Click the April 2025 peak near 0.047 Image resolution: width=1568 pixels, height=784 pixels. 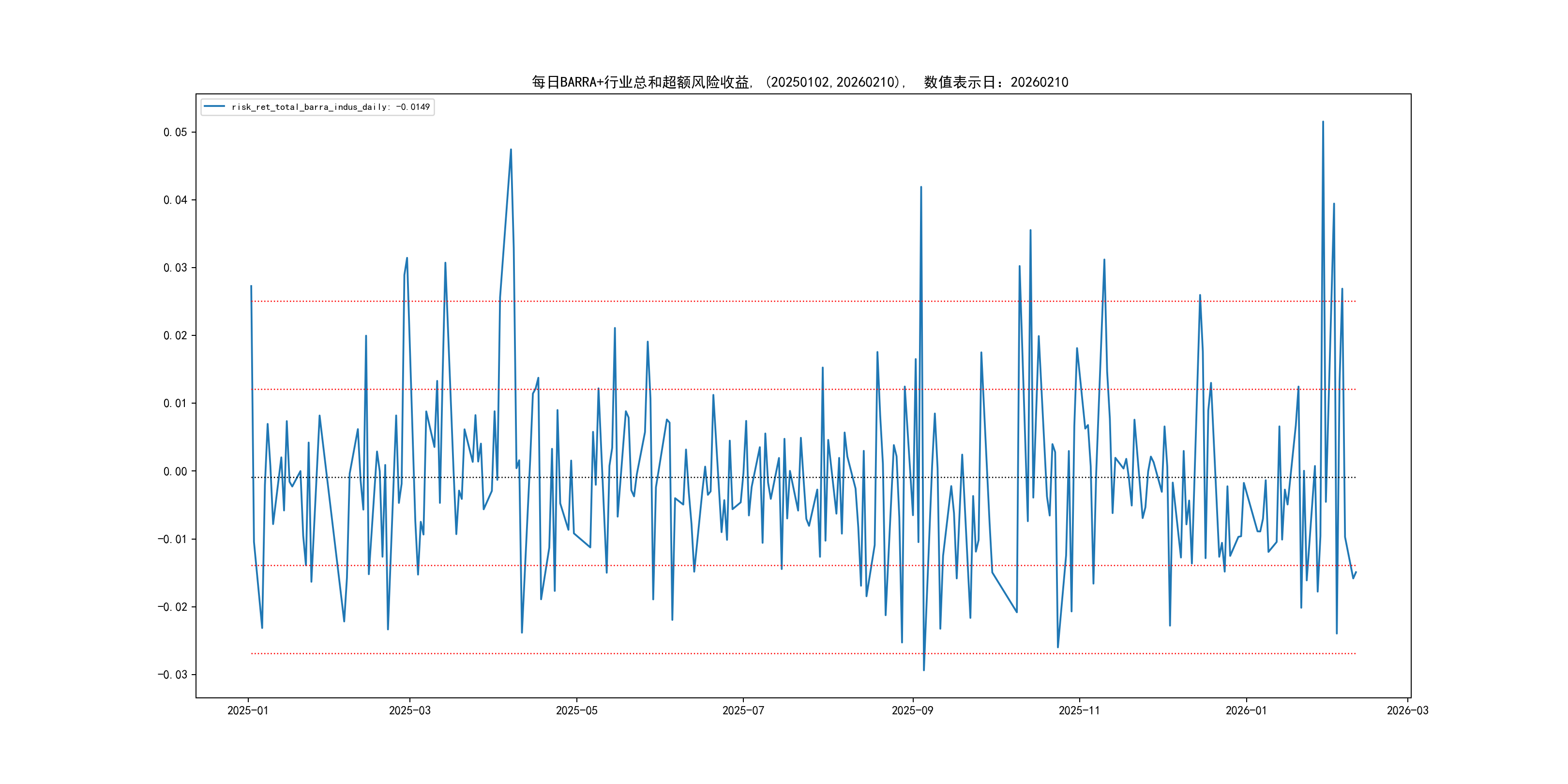click(x=511, y=149)
